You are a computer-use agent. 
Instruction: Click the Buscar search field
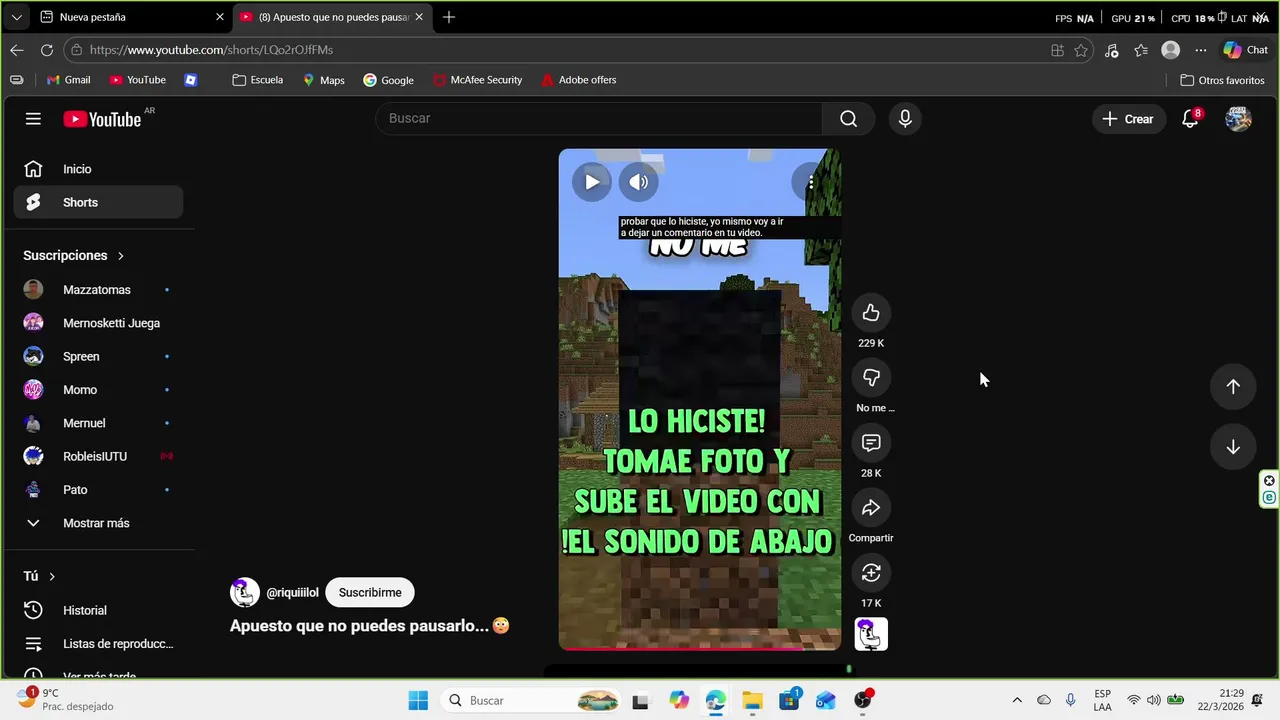click(600, 119)
